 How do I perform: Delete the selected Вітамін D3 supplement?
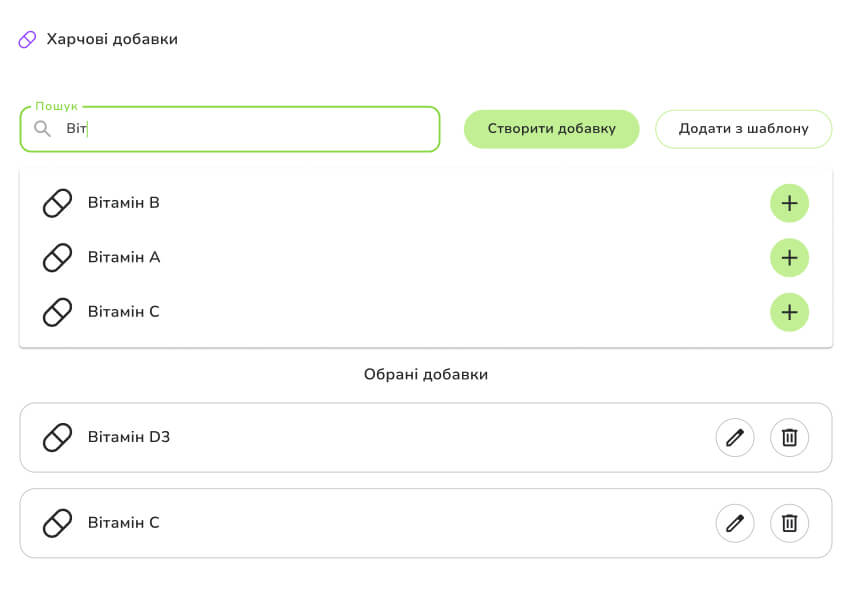[x=789, y=437]
